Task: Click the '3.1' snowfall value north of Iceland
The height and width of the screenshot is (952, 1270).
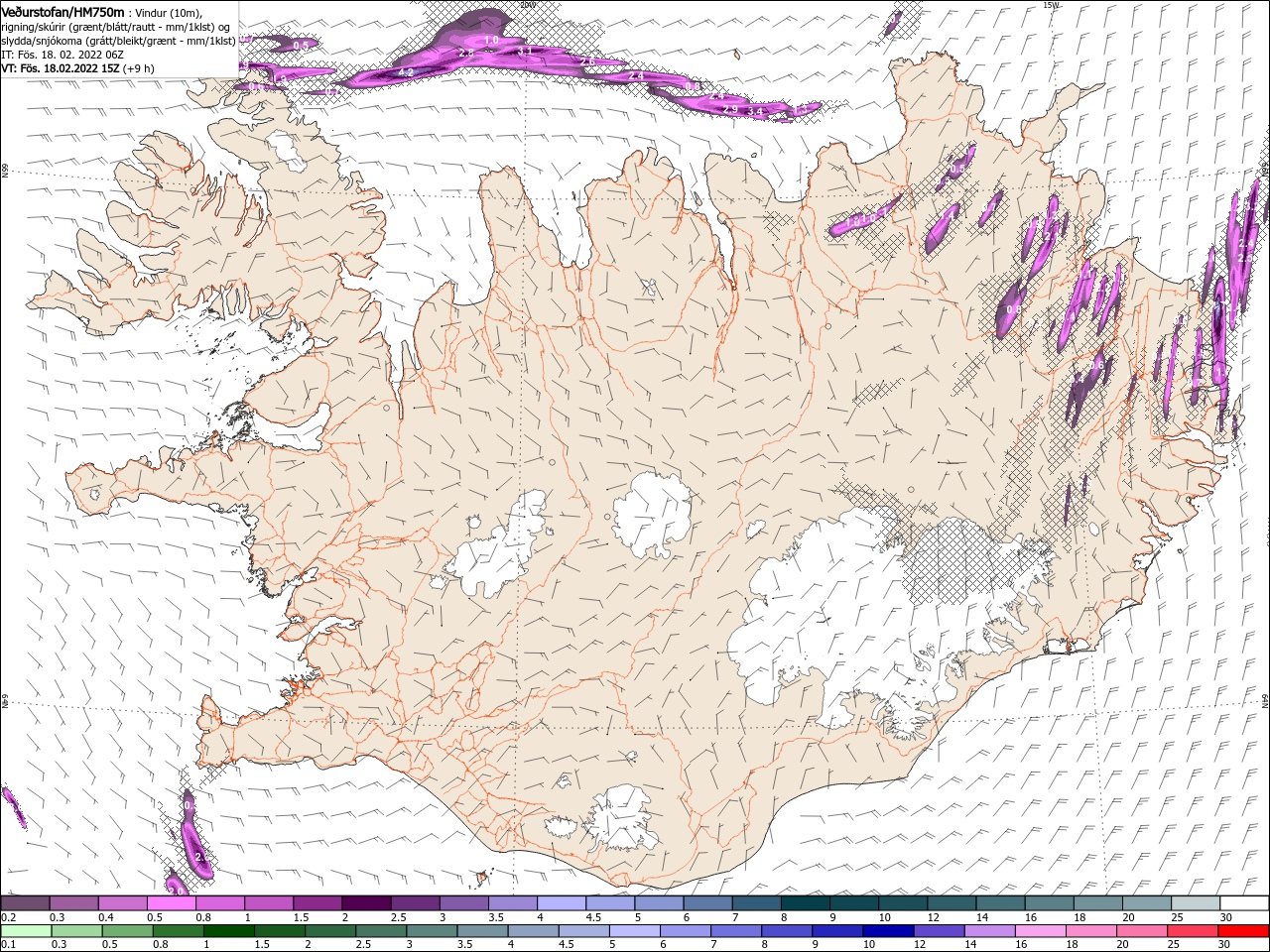Action: pos(526,51)
